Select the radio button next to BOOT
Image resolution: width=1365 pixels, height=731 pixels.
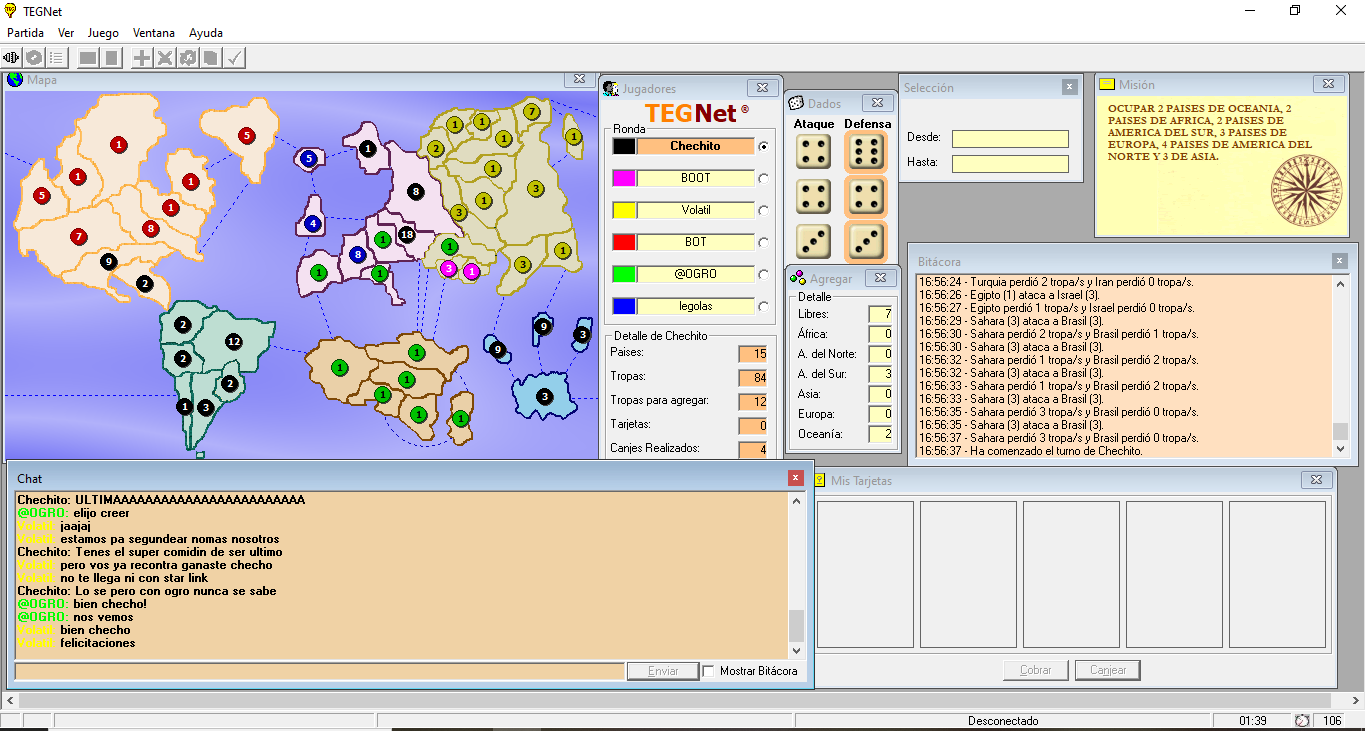[x=764, y=179]
